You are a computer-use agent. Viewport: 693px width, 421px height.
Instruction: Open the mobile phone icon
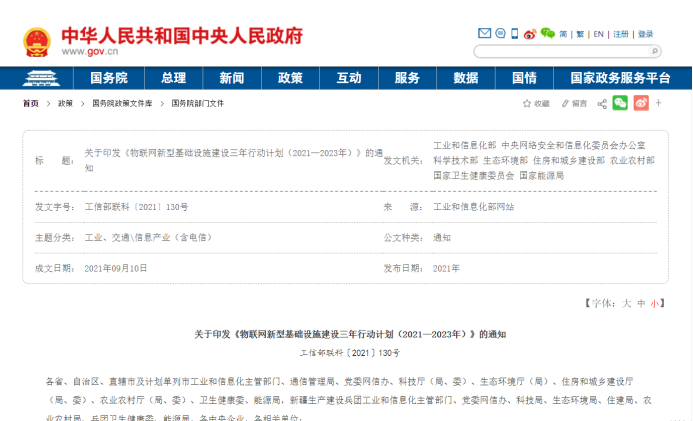pyautogui.click(x=514, y=34)
